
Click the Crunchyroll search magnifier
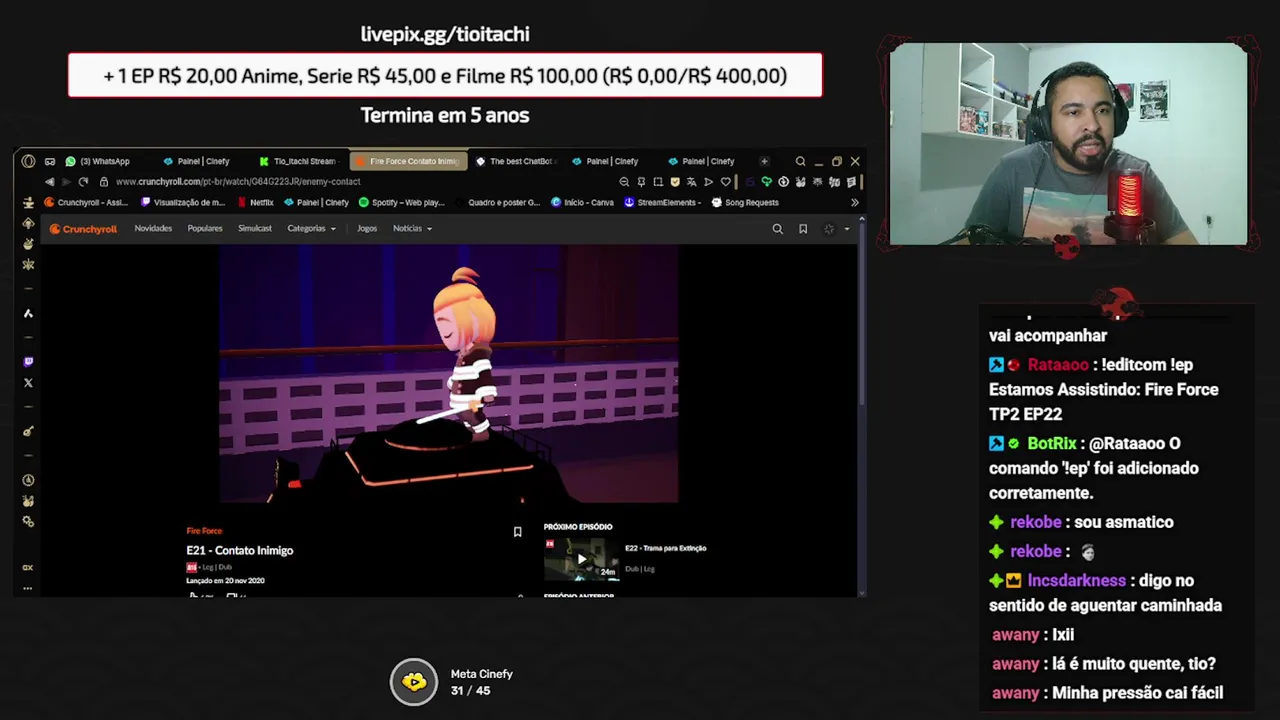(x=777, y=229)
